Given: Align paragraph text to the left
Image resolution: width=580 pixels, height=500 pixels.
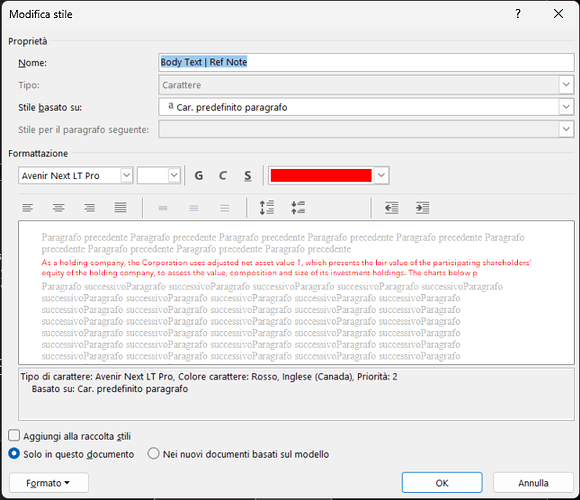Looking at the screenshot, I should 28,208.
